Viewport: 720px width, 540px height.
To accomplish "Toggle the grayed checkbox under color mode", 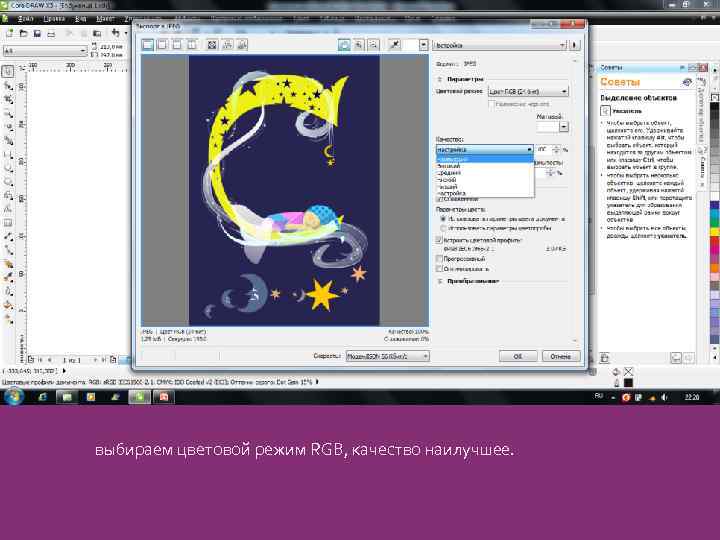I will tap(491, 104).
